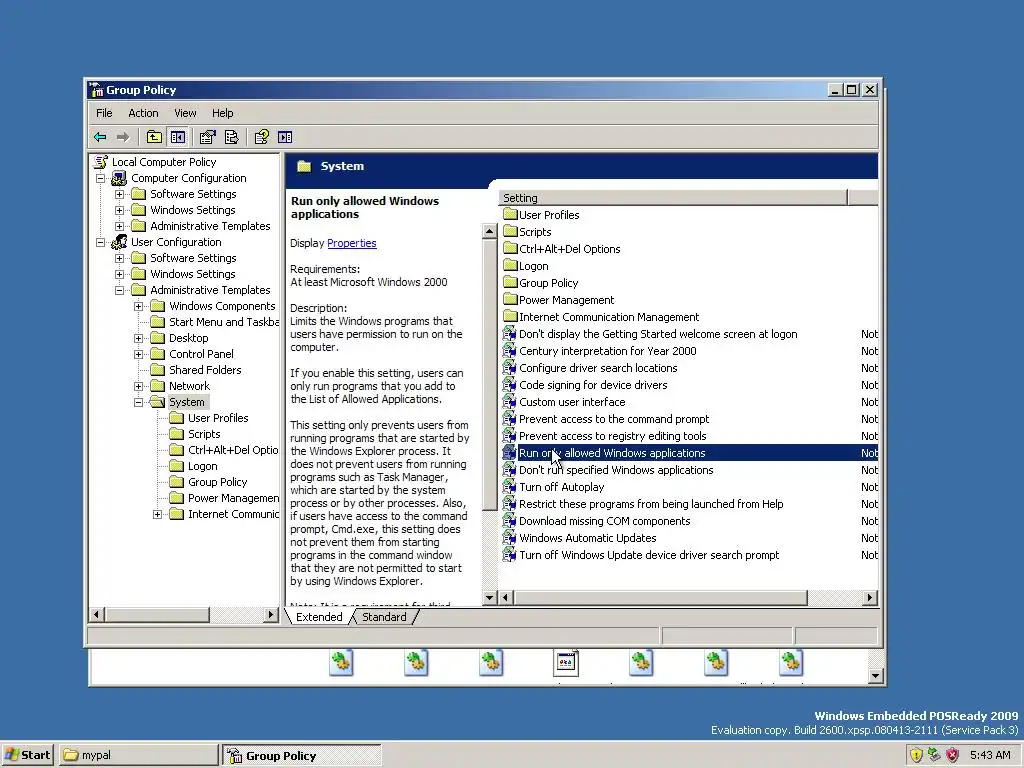Image resolution: width=1024 pixels, height=768 pixels.
Task: Click description pane scroll down arrow
Action: point(489,597)
